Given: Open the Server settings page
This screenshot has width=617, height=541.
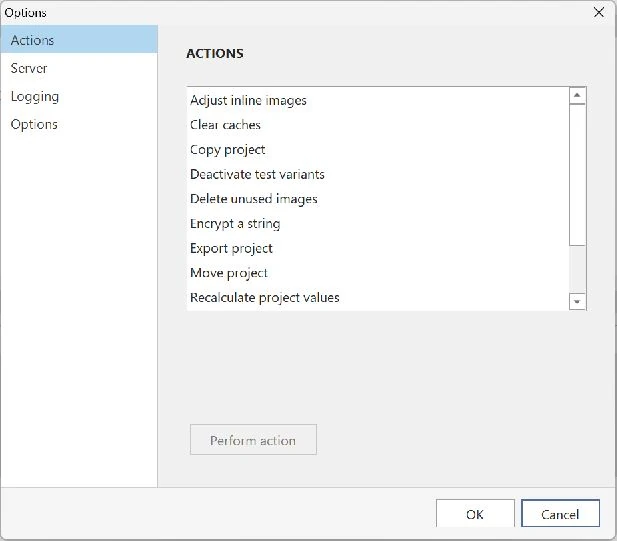Looking at the screenshot, I should click(x=79, y=68).
